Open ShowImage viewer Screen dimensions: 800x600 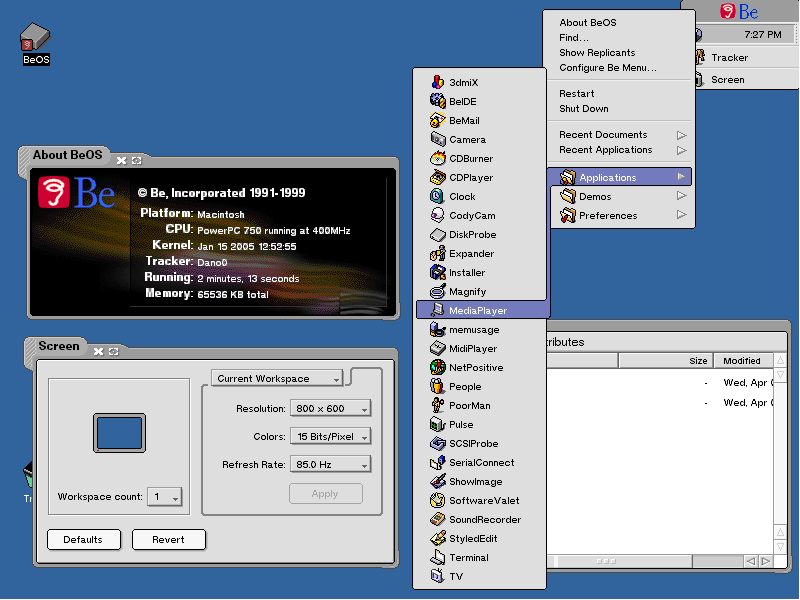coord(479,482)
